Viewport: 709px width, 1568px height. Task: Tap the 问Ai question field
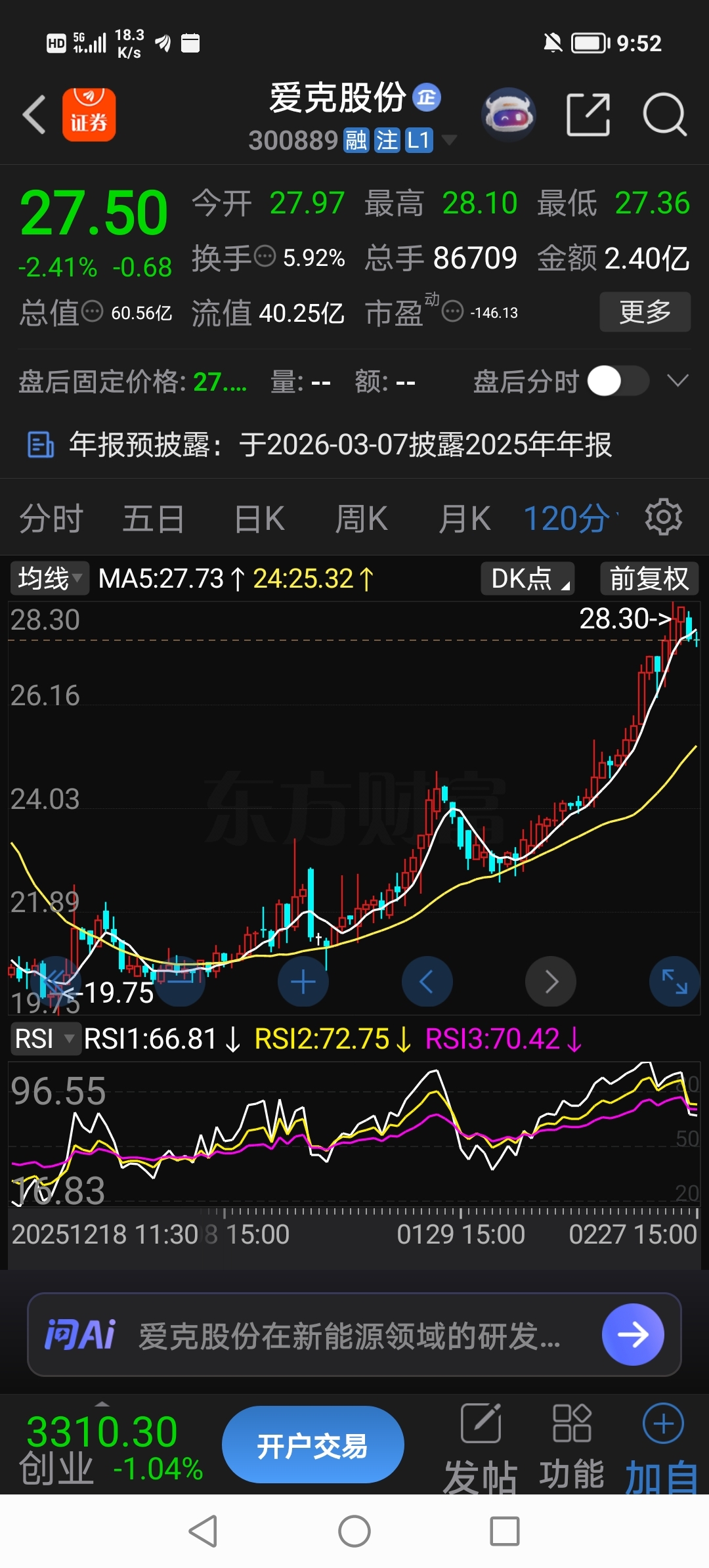click(x=354, y=1334)
